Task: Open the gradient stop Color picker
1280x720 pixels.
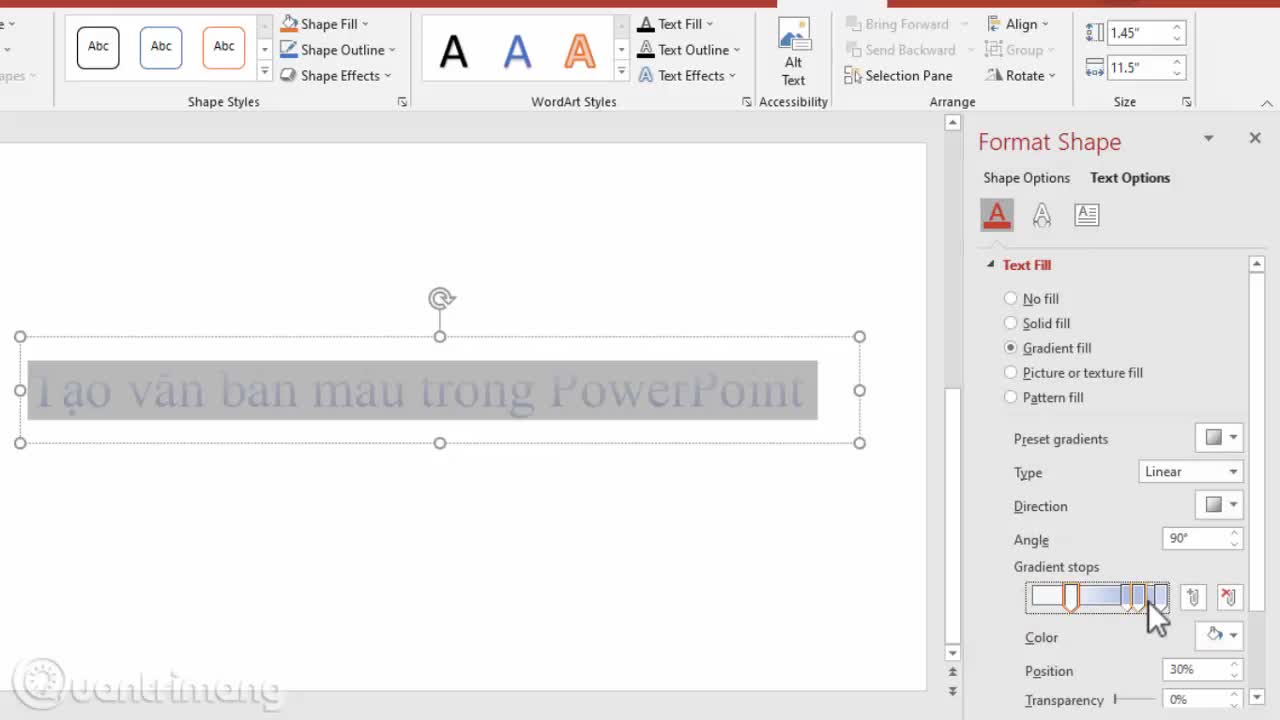Action: tap(1219, 635)
